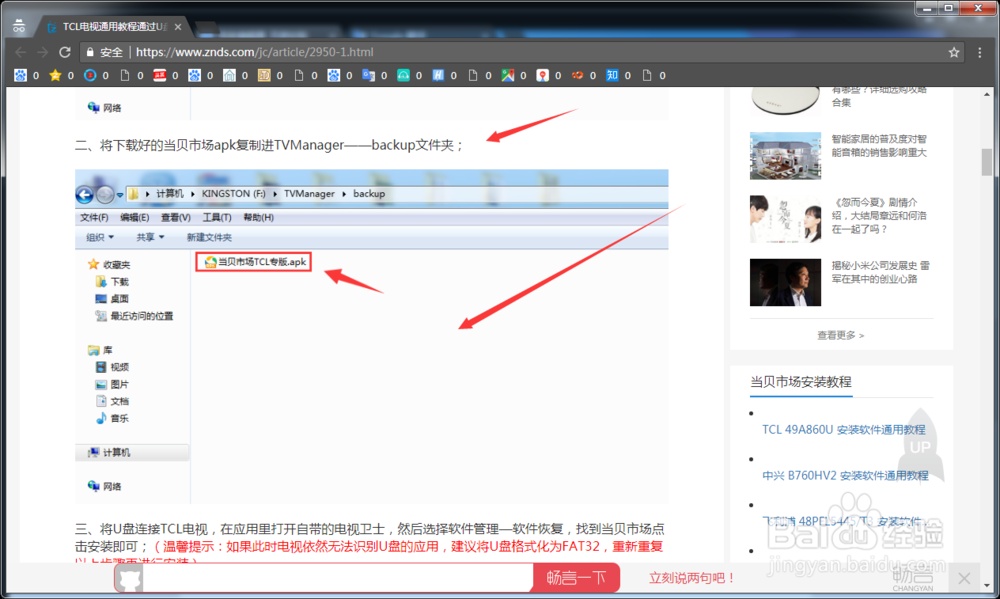Image resolution: width=1000 pixels, height=599 pixels.
Task: Click the page vertical scrollbar thumb
Action: pos(987,162)
